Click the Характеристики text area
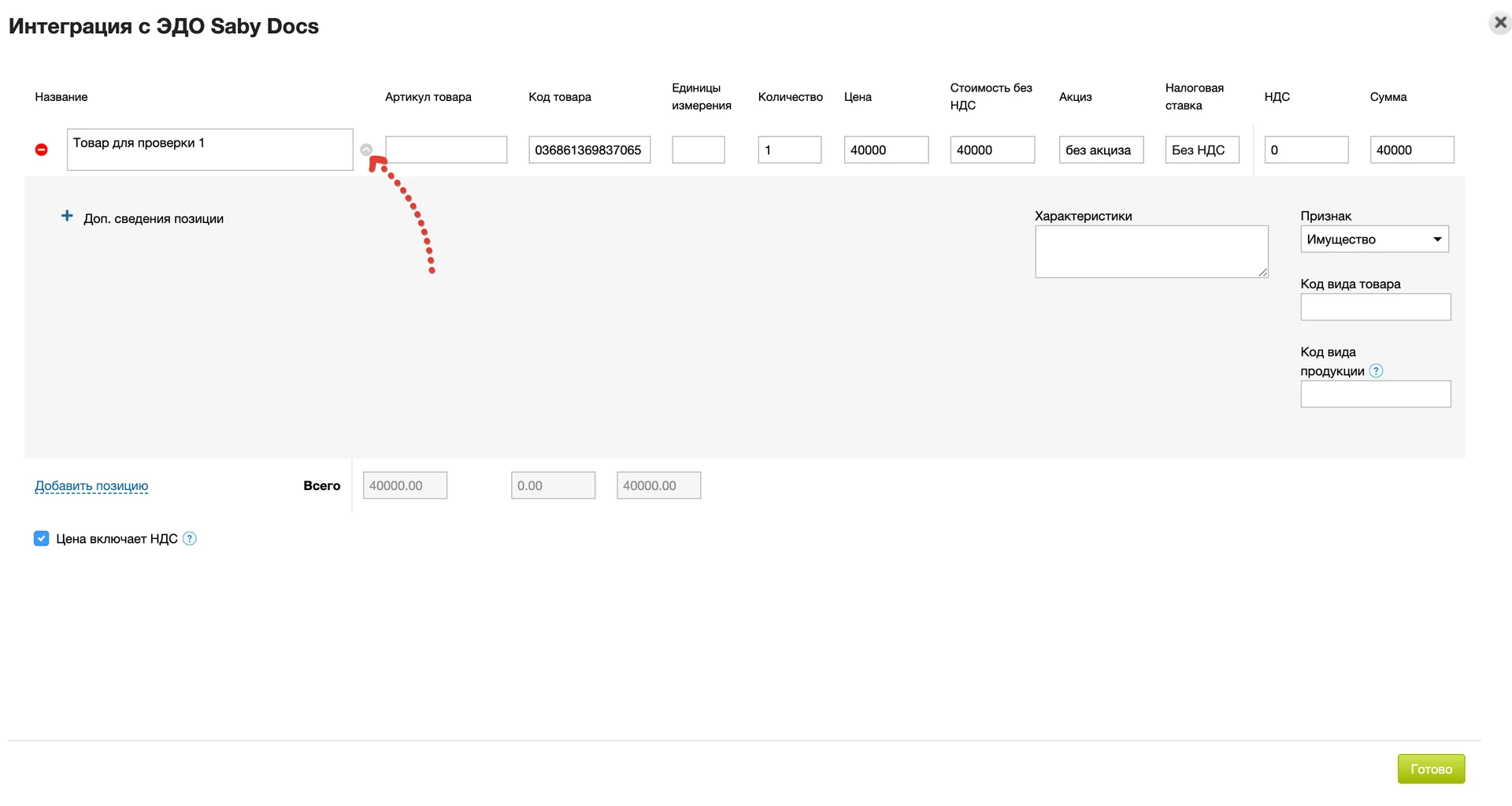Image resolution: width=1512 pixels, height=806 pixels. (1151, 252)
